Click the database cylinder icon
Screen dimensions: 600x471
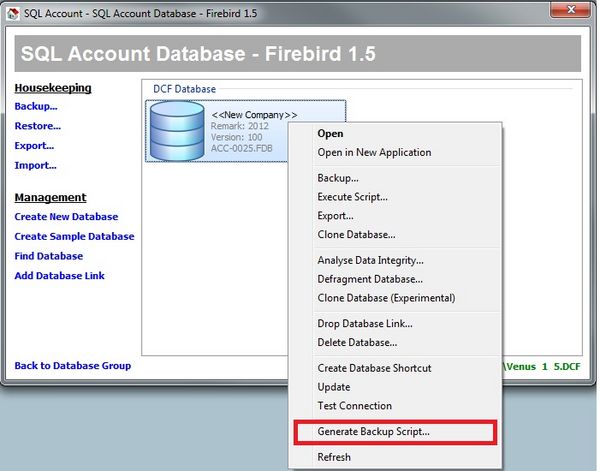pos(177,132)
